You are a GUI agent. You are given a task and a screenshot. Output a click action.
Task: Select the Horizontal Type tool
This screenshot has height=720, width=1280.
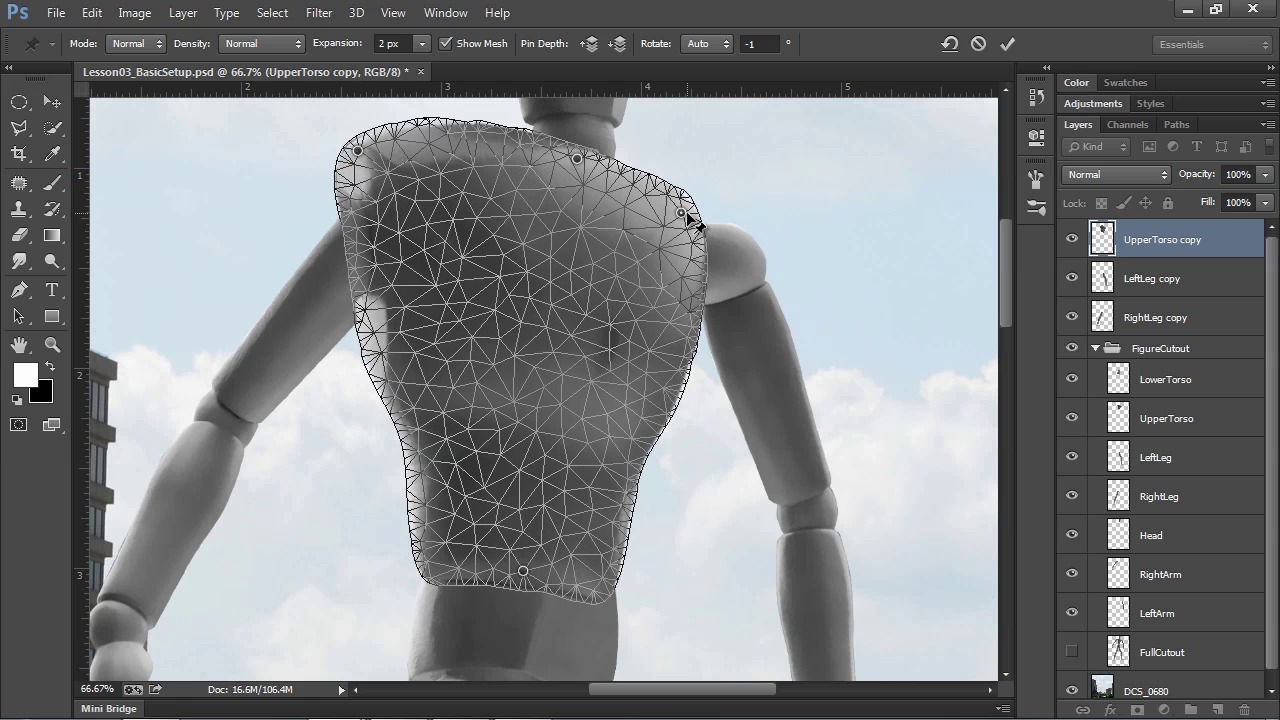[53, 290]
